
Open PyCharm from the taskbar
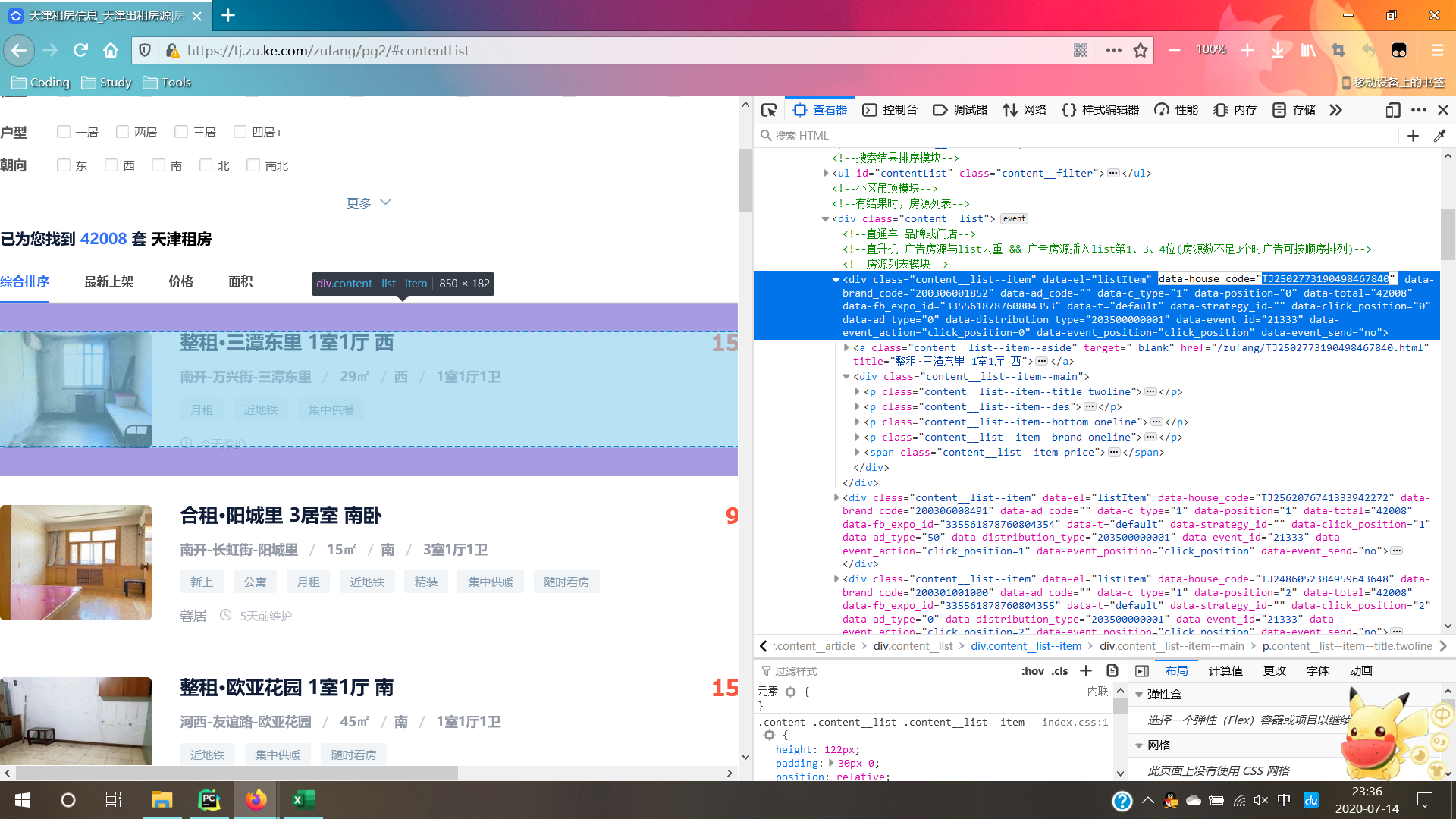point(209,799)
